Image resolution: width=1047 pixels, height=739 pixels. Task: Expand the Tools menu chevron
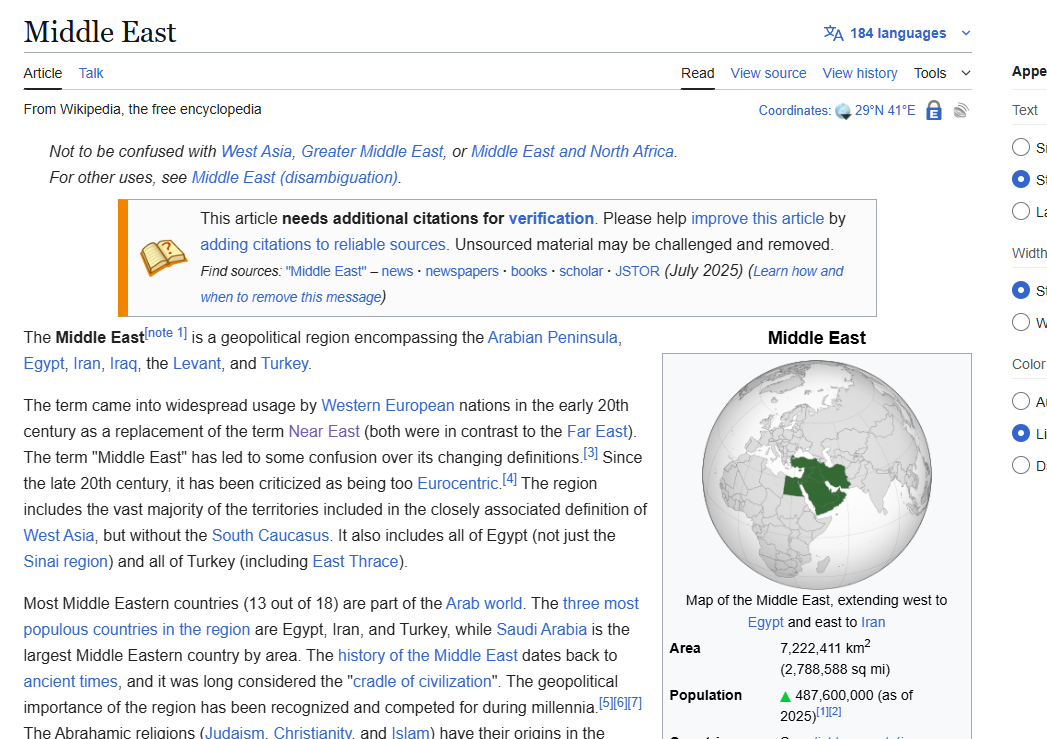[966, 73]
